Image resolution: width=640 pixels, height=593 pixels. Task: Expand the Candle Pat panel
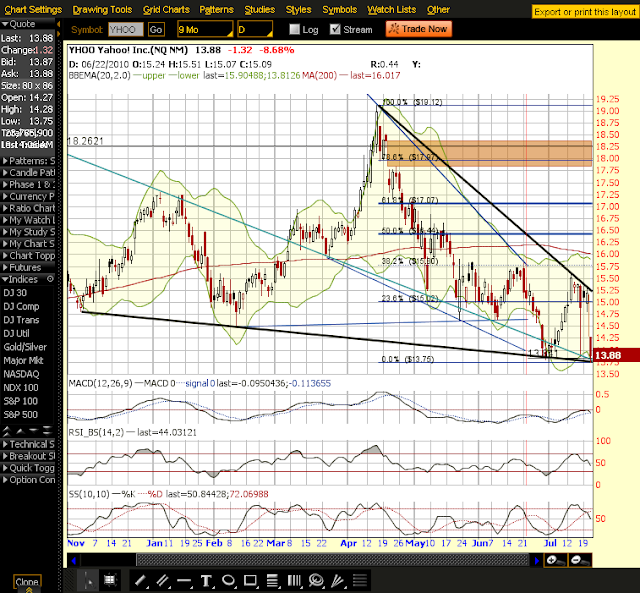coord(28,173)
